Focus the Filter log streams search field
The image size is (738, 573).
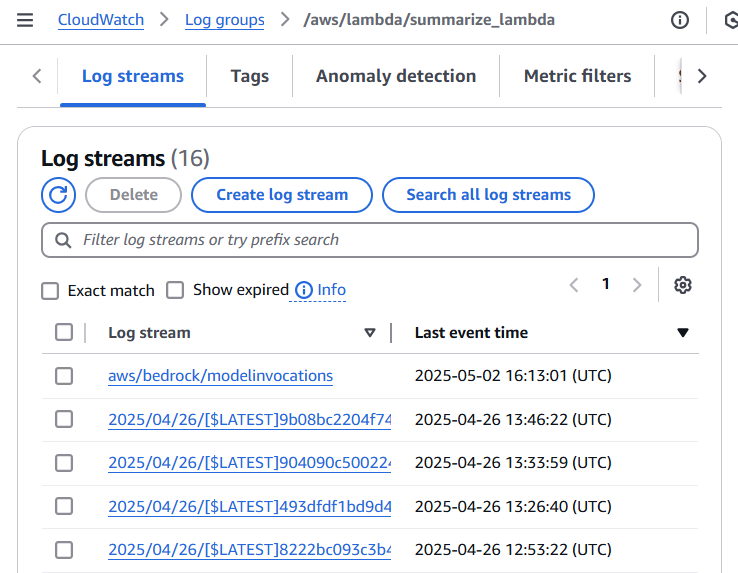point(370,240)
